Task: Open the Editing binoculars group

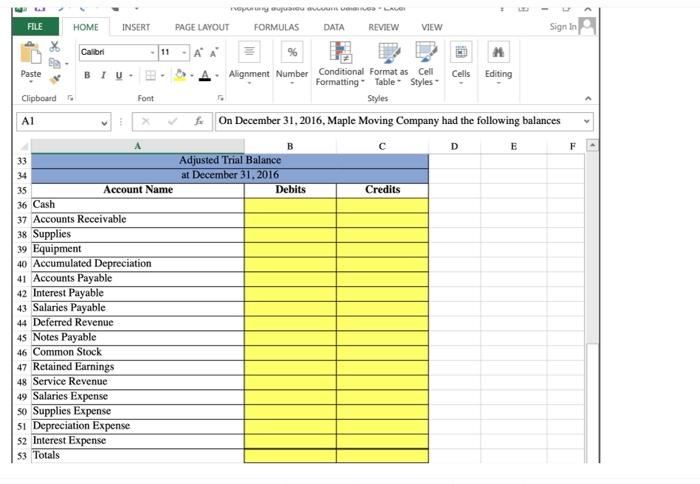Action: pyautogui.click(x=498, y=63)
